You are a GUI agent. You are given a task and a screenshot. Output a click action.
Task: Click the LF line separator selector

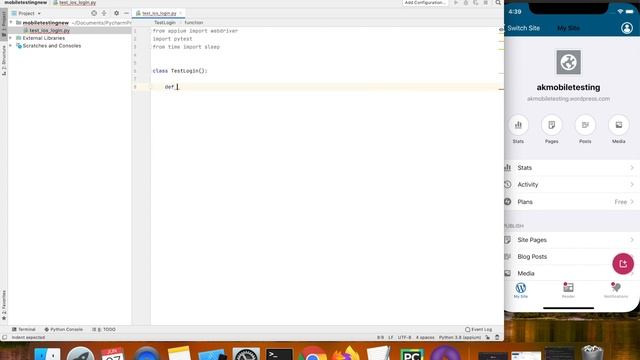[x=391, y=338]
